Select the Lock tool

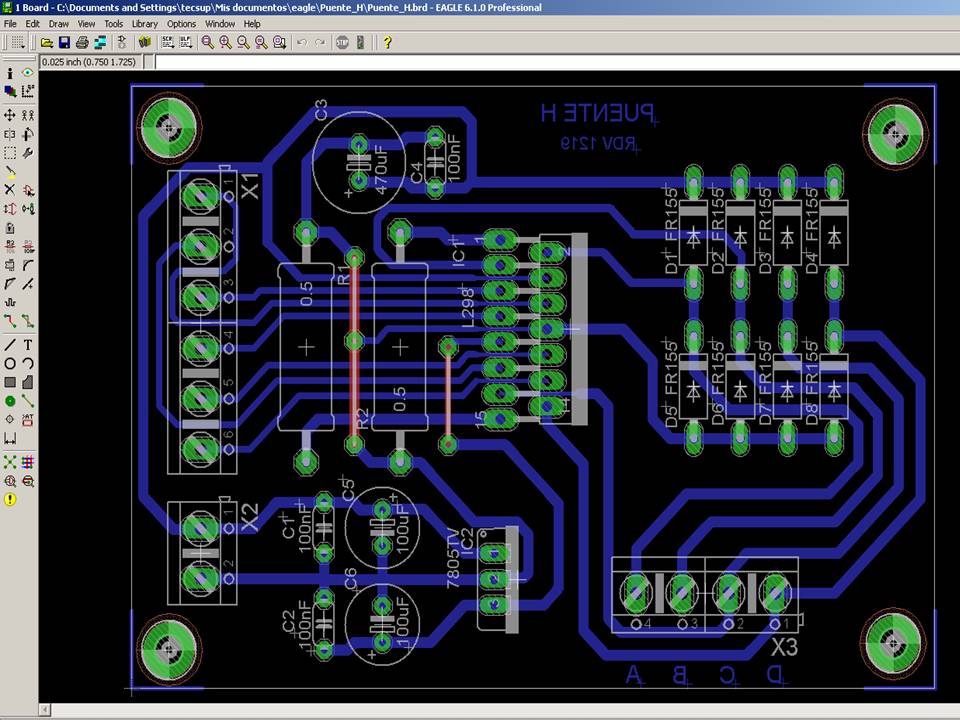10,228
